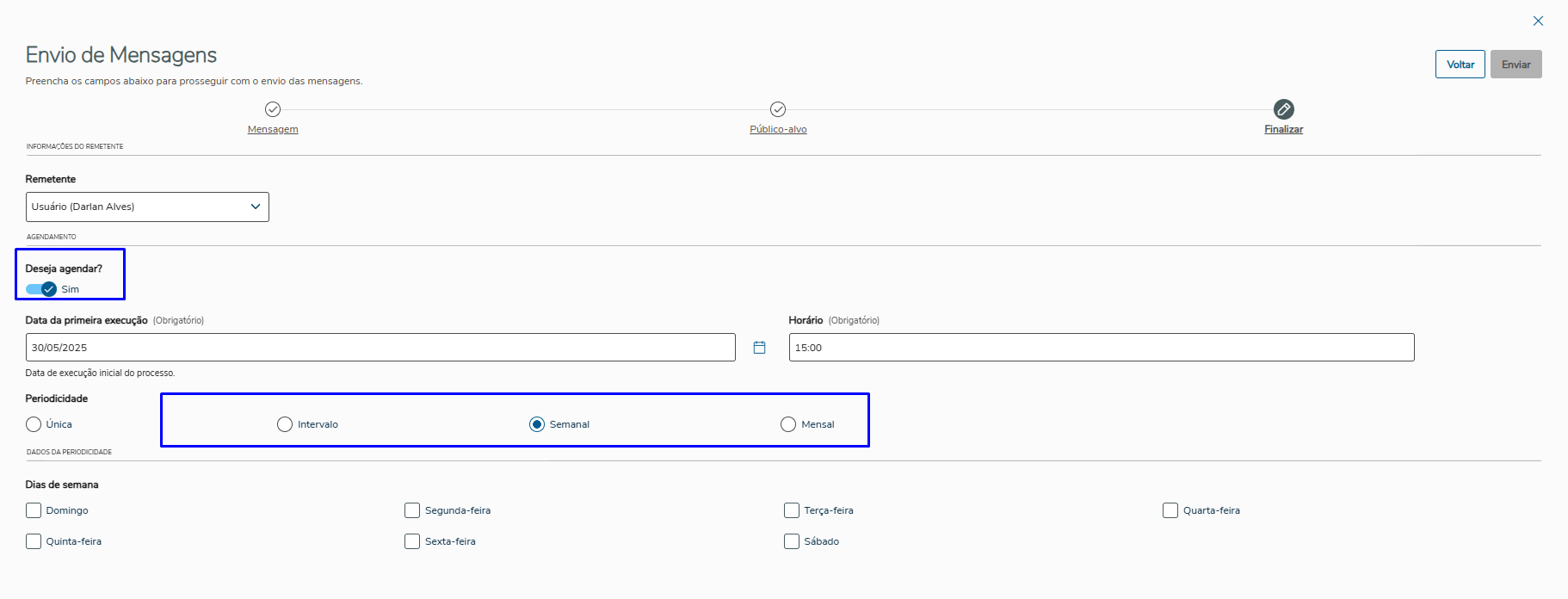This screenshot has height=599, width=1568.
Task: Choose the Mensal periodicity radio button
Action: [788, 424]
